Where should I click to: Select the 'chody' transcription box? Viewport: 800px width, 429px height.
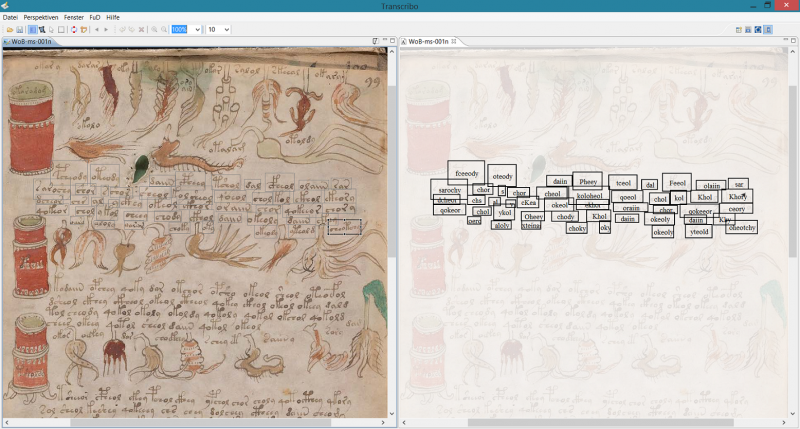(565, 216)
